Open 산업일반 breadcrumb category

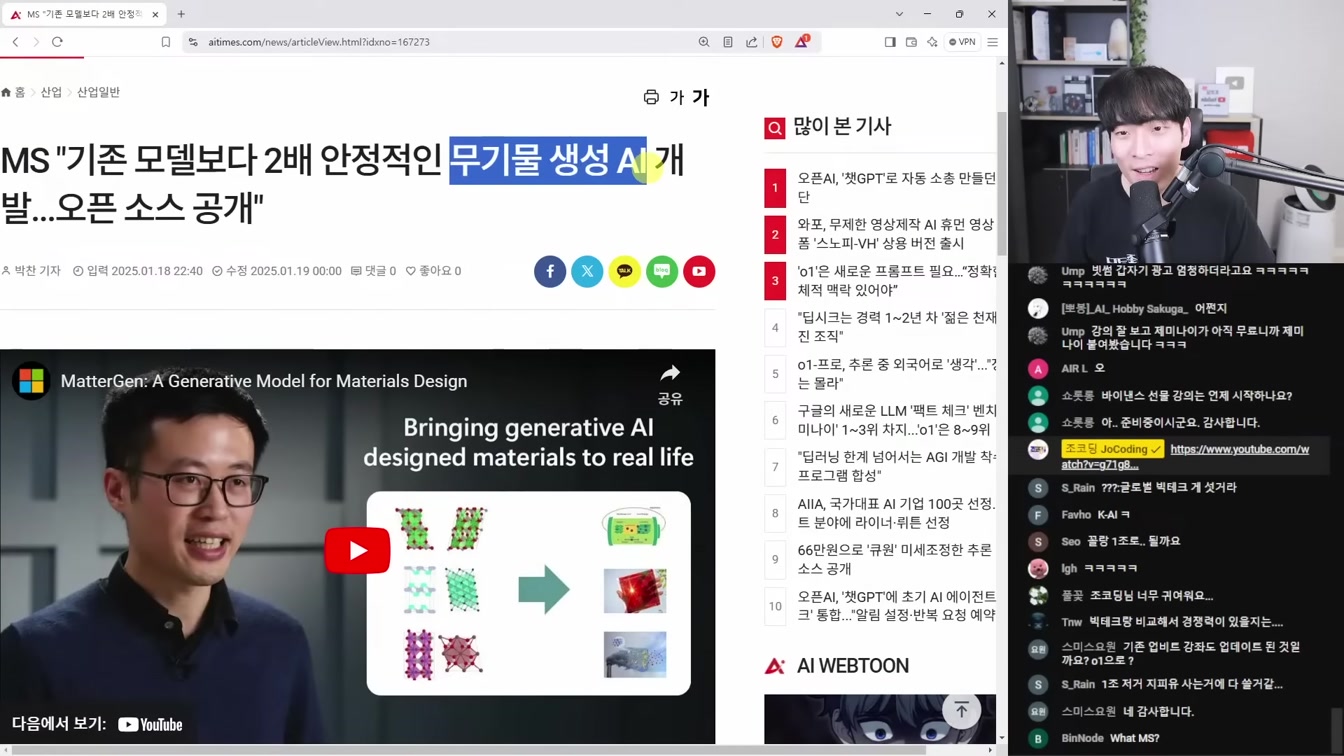click(98, 92)
